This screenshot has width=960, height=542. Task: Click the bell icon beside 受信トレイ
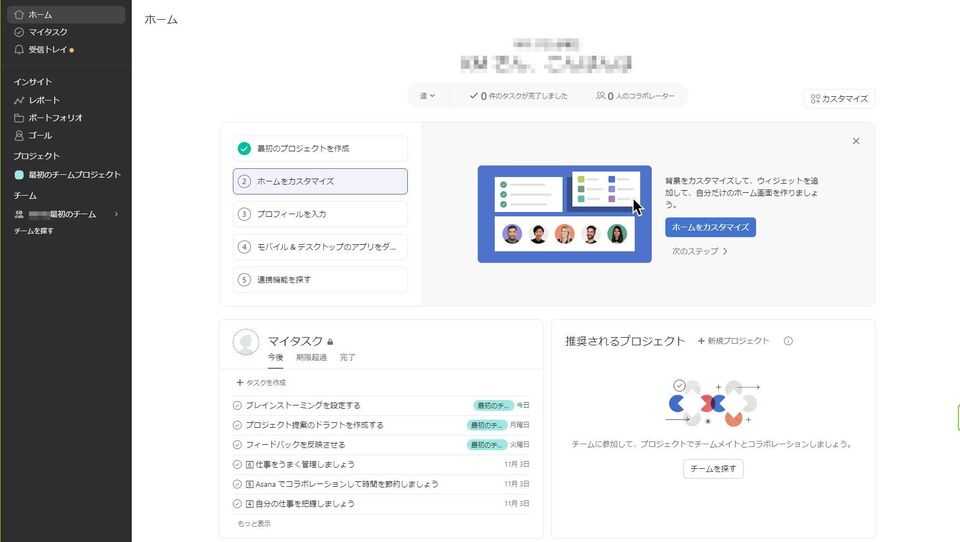(x=19, y=50)
